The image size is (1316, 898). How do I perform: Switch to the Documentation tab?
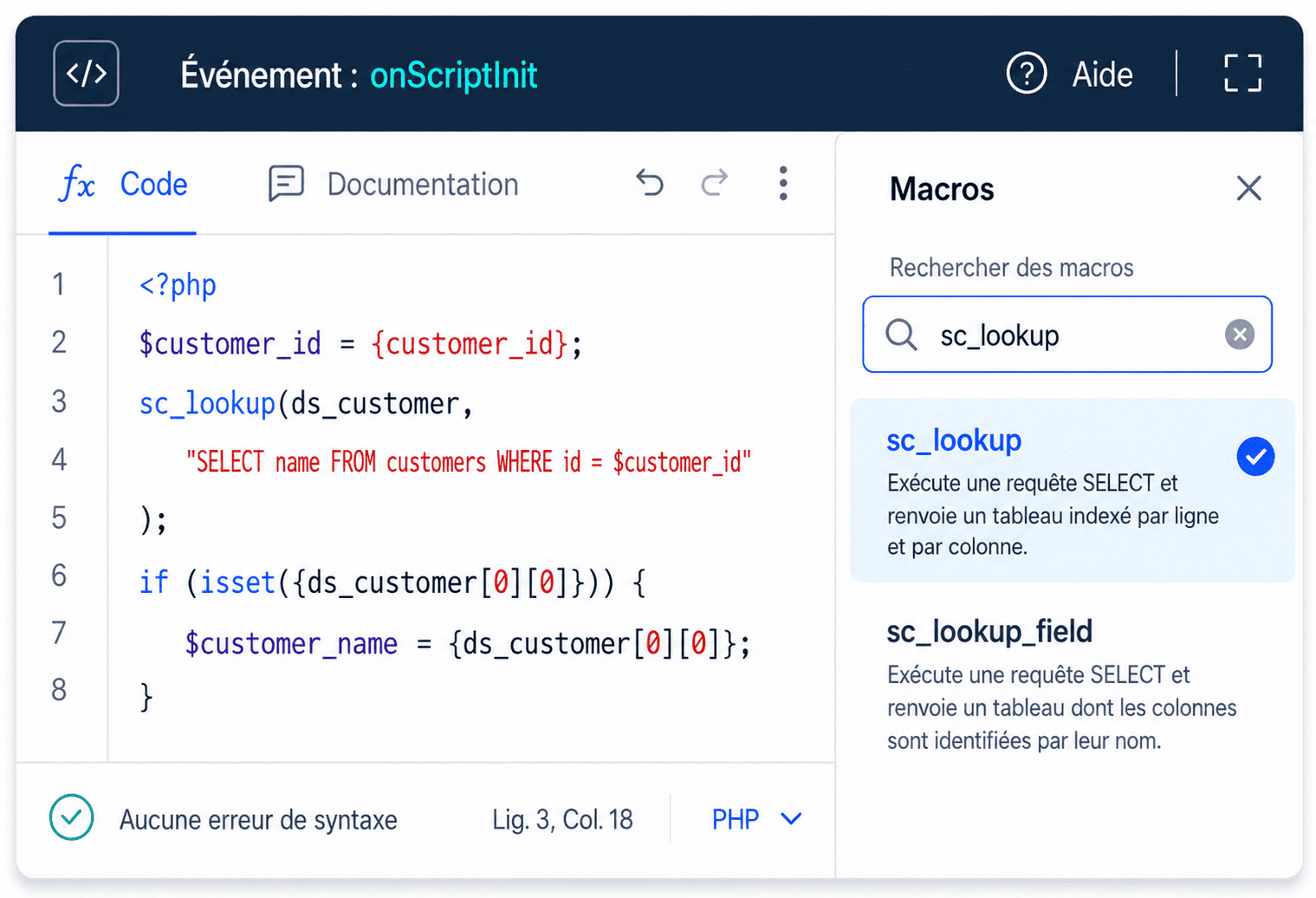pyautogui.click(x=393, y=184)
